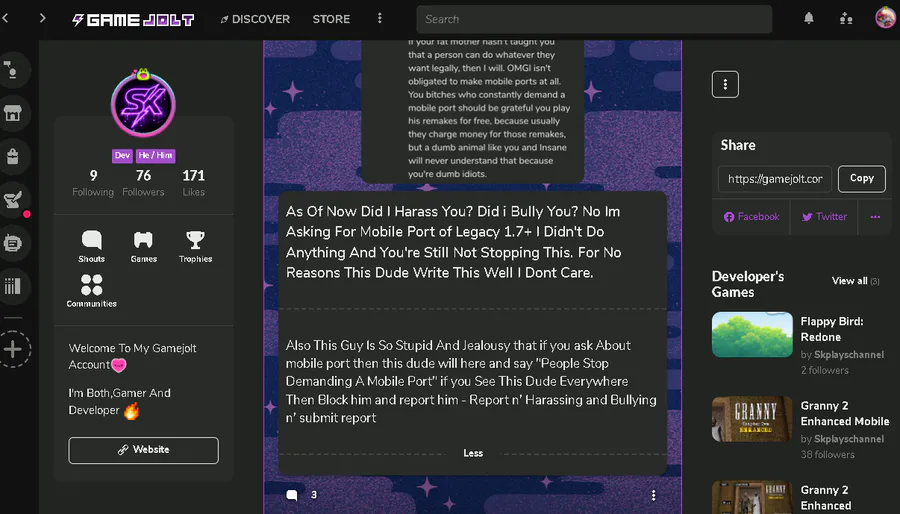Share the post on Twitter
This screenshot has height=514, width=900.
pos(824,217)
